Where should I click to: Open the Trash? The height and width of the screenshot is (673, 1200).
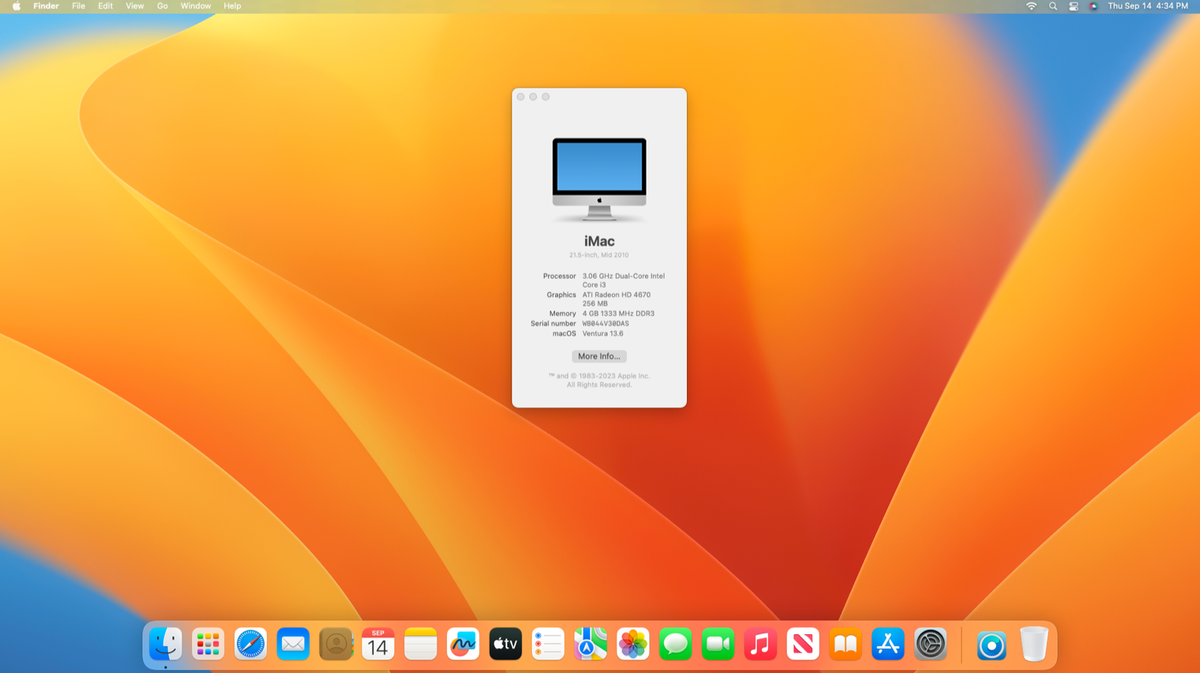(1035, 644)
